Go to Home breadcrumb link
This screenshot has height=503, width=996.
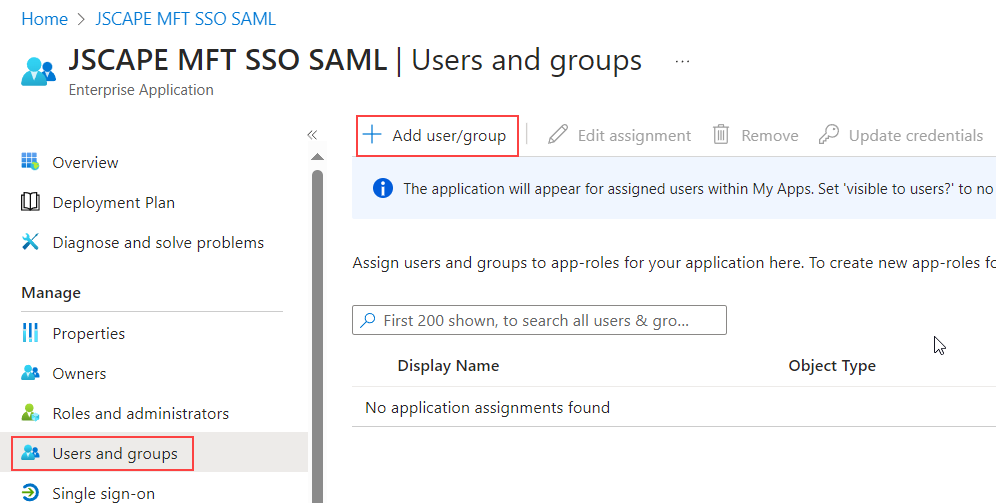click(x=44, y=19)
